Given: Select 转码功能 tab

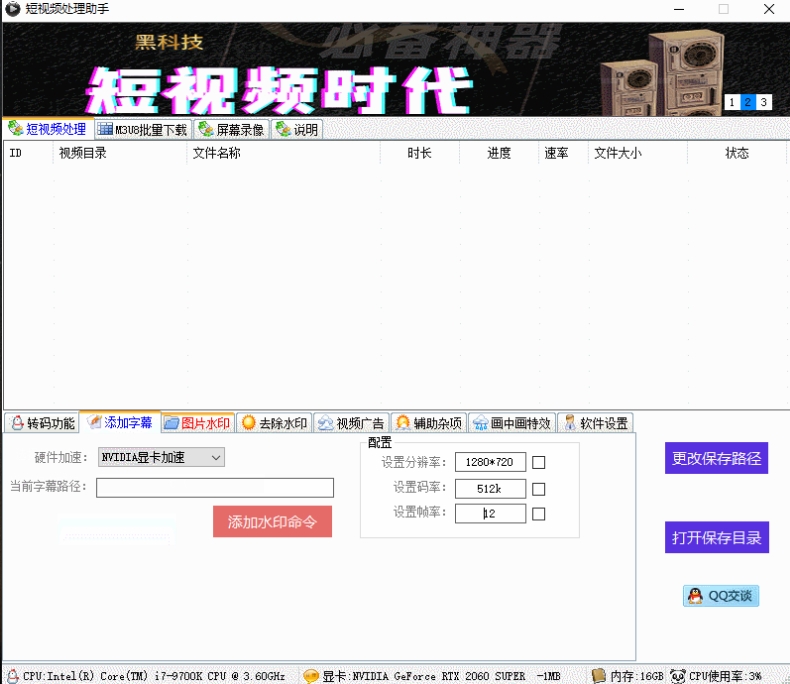Looking at the screenshot, I should pos(42,423).
